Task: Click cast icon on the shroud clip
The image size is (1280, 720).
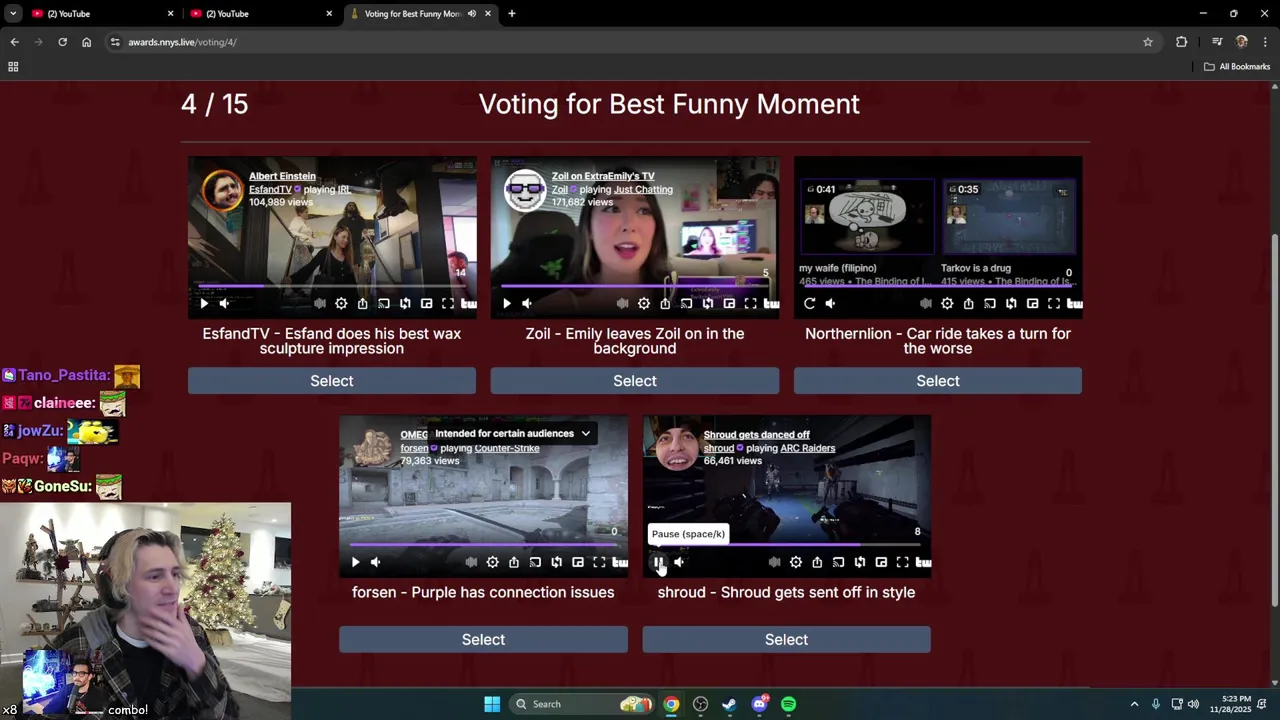Action: 838,562
